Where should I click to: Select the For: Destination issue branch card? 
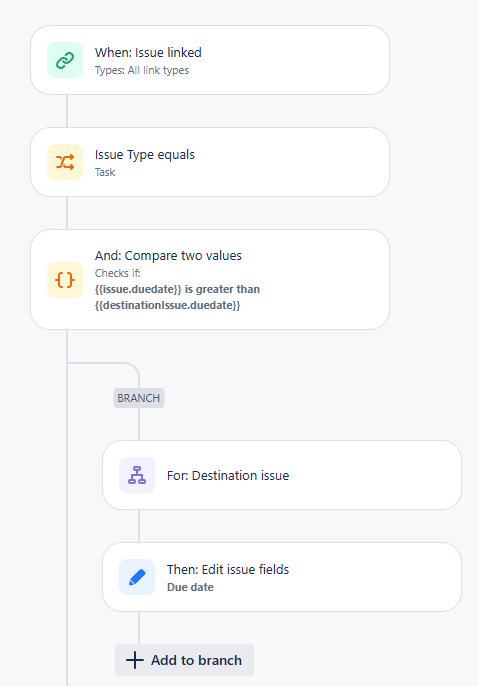[282, 475]
